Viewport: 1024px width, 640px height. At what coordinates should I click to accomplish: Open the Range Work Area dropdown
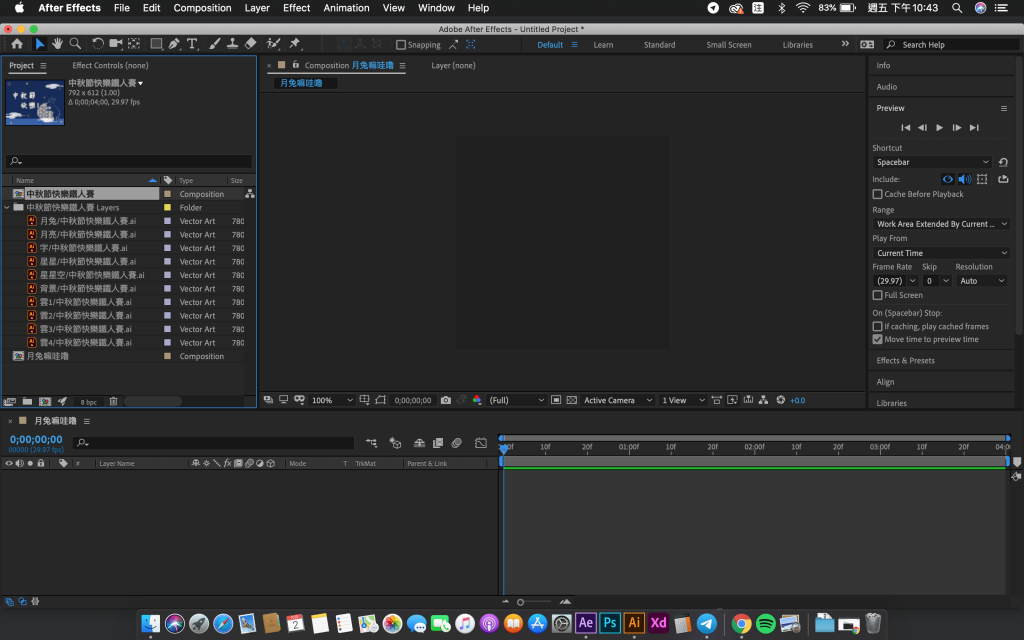point(941,224)
